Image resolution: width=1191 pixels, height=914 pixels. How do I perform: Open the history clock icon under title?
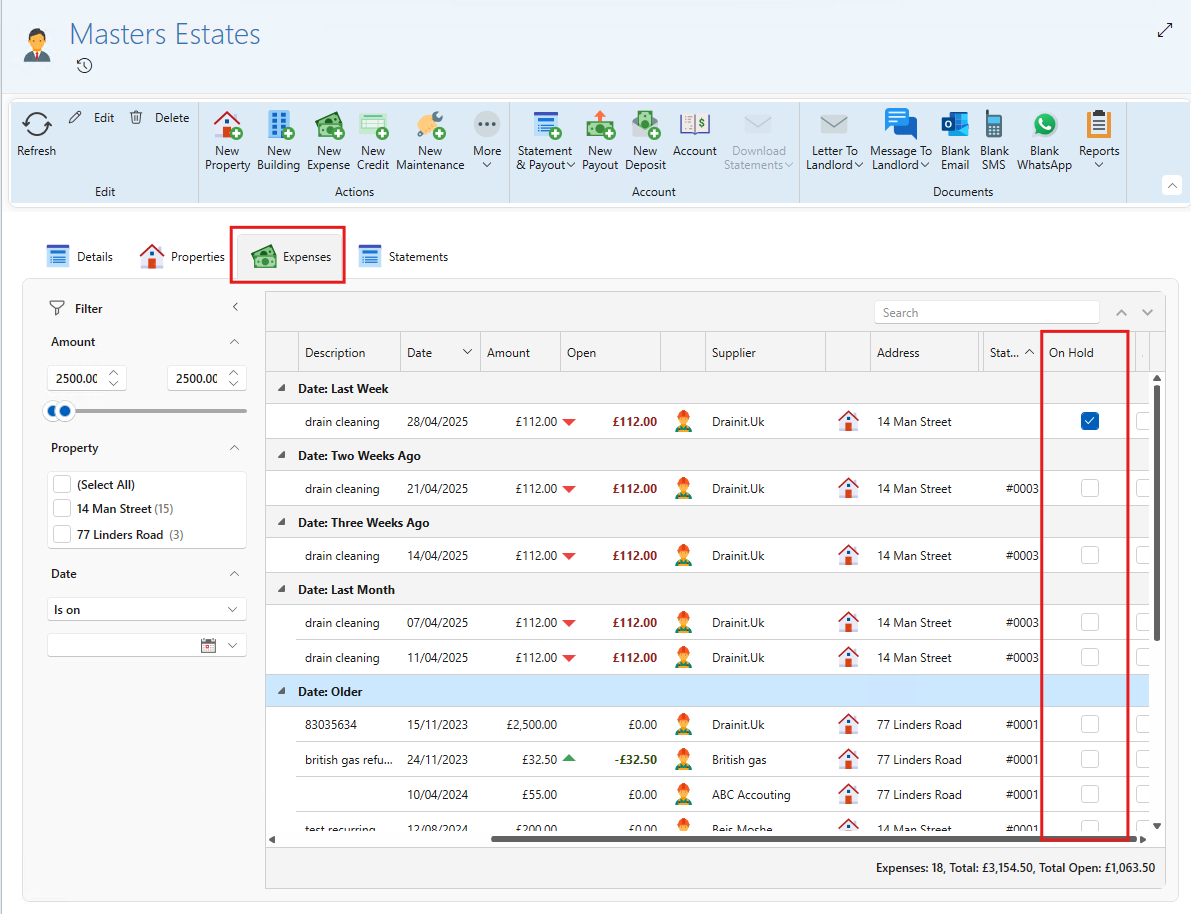click(85, 66)
